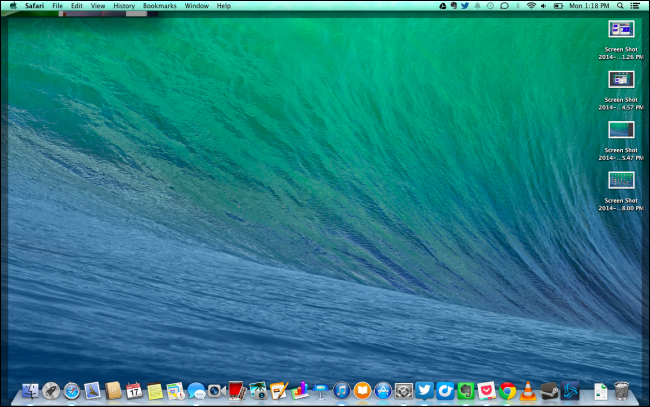This screenshot has width=650, height=407.
Task: Launch FaceTime camera icon in Dock
Action: point(217,391)
